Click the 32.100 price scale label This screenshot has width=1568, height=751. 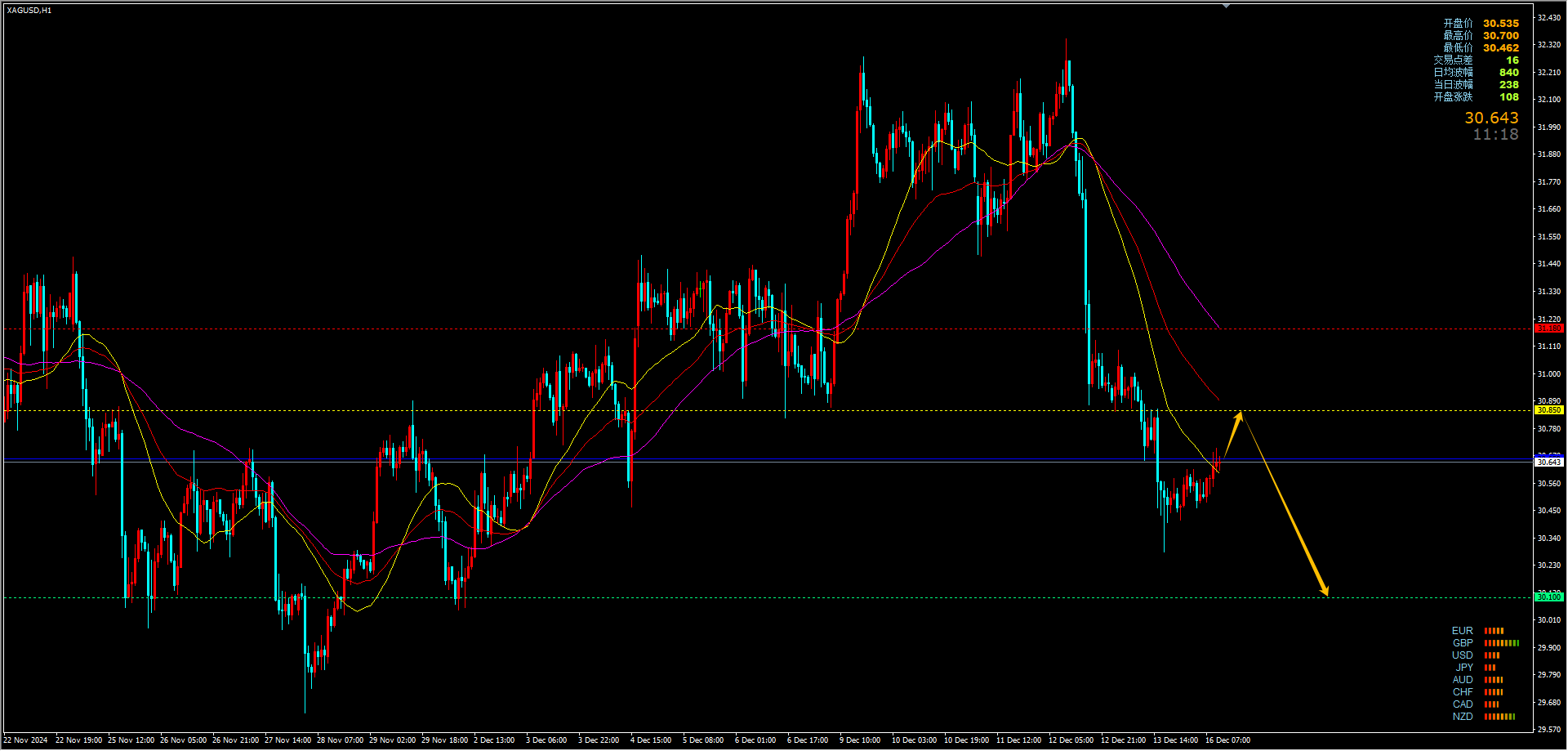(1549, 100)
